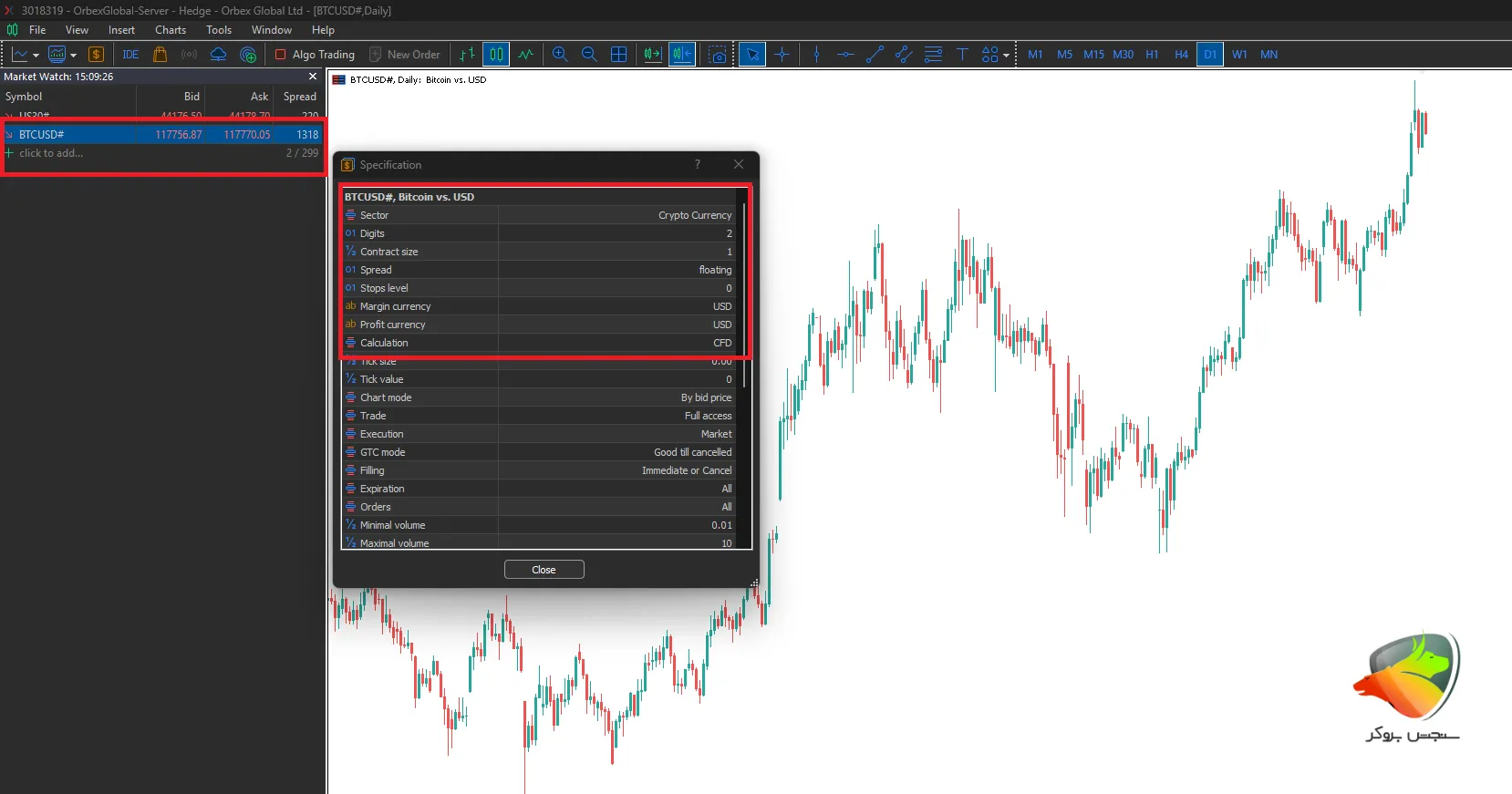Switch chart to bar chart type
The image size is (1512, 794).
click(467, 55)
